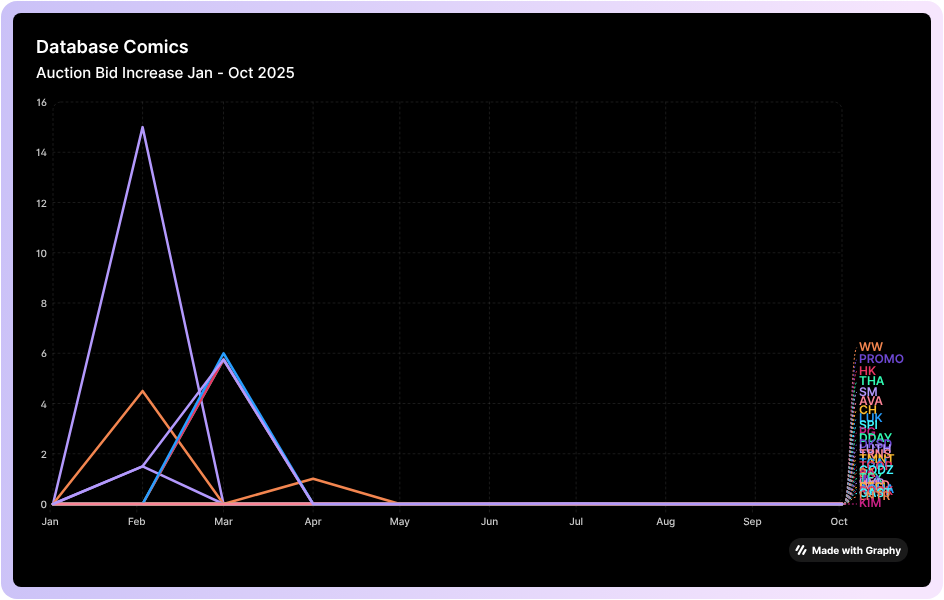The width and height of the screenshot is (944, 600).
Task: Click the purple peak at 15 in February
Action: pos(142,128)
